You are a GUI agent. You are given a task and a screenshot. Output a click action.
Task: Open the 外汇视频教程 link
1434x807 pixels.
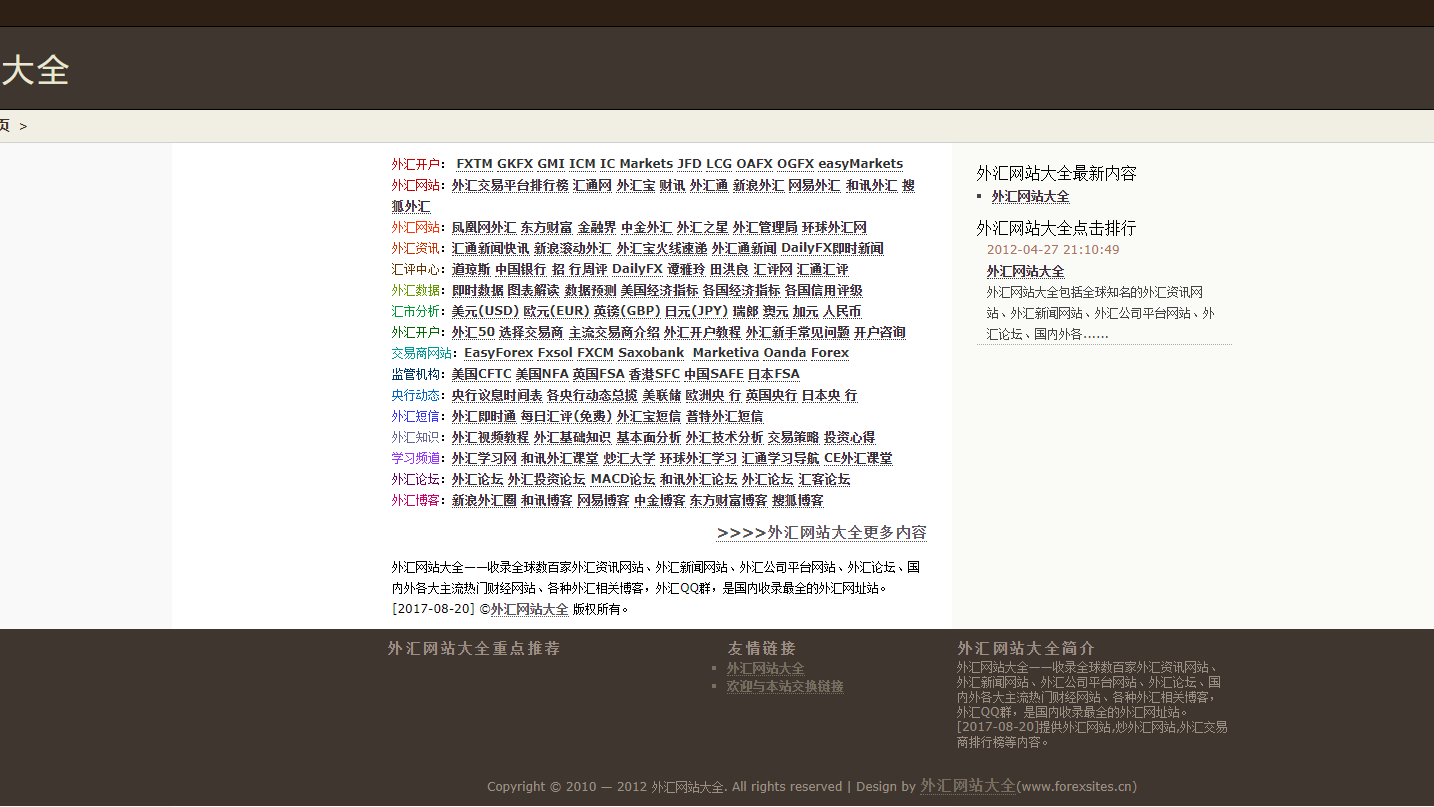(490, 437)
